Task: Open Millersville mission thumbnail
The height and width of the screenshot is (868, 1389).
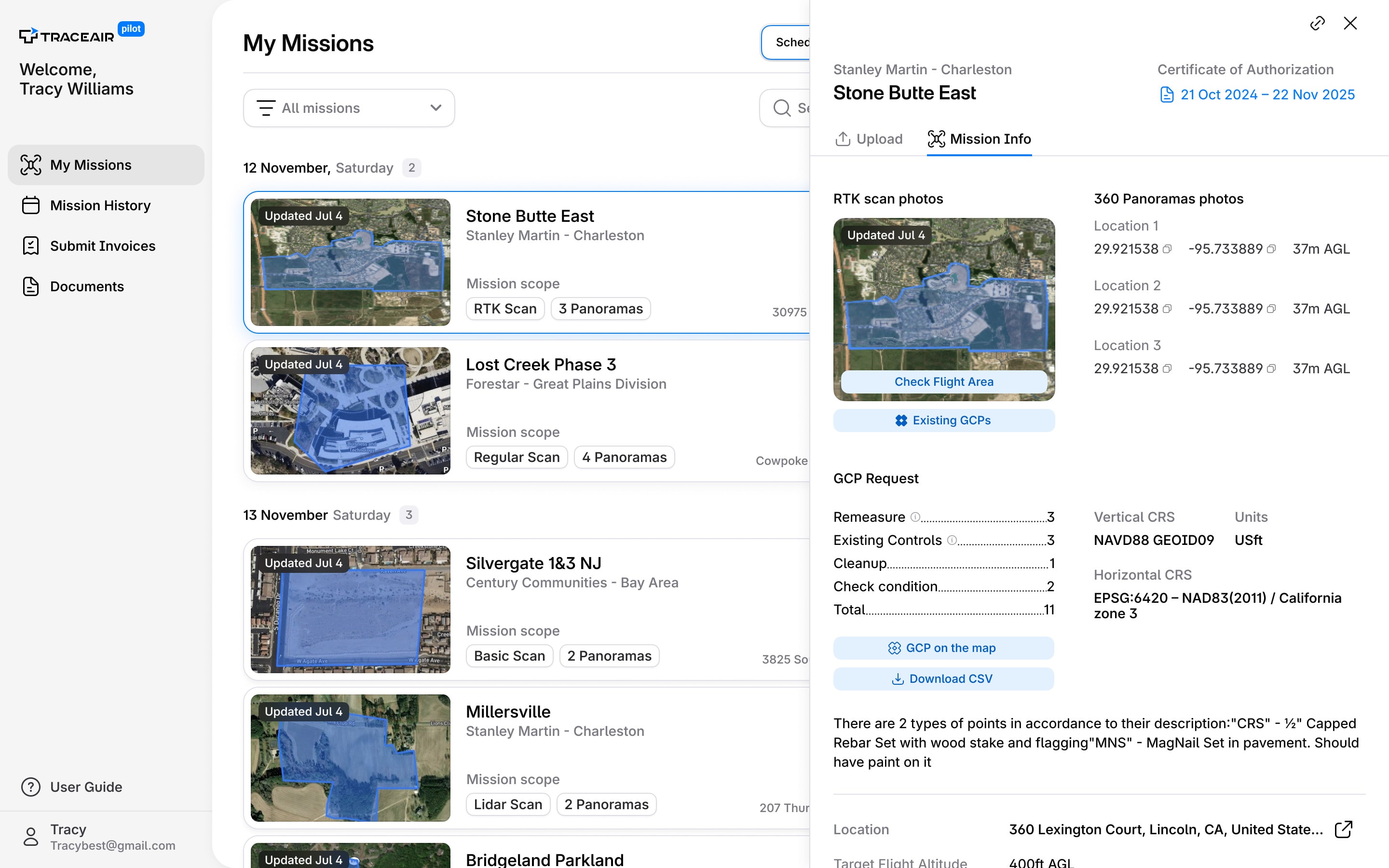Action: 351,759
